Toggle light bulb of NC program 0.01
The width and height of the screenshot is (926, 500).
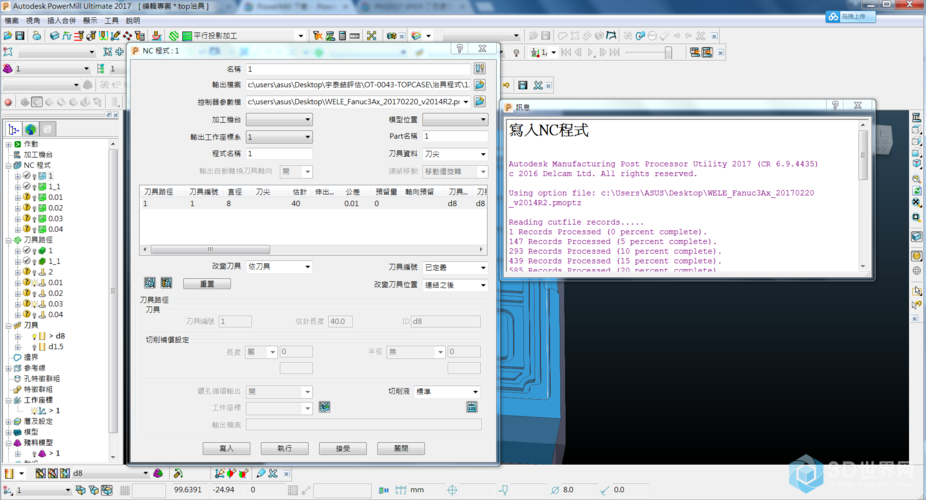[x=34, y=198]
